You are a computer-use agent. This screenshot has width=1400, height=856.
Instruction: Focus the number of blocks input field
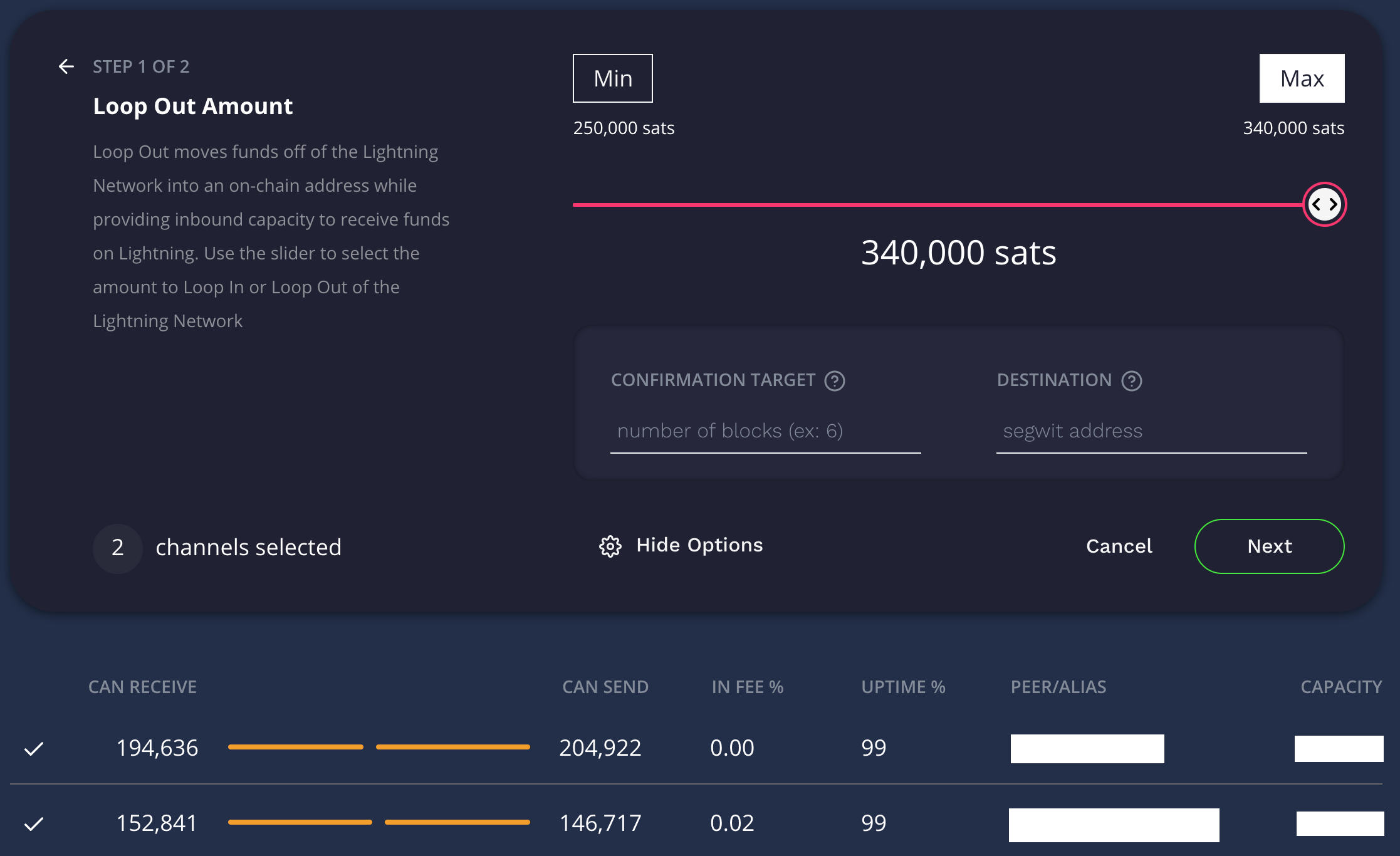pos(765,431)
